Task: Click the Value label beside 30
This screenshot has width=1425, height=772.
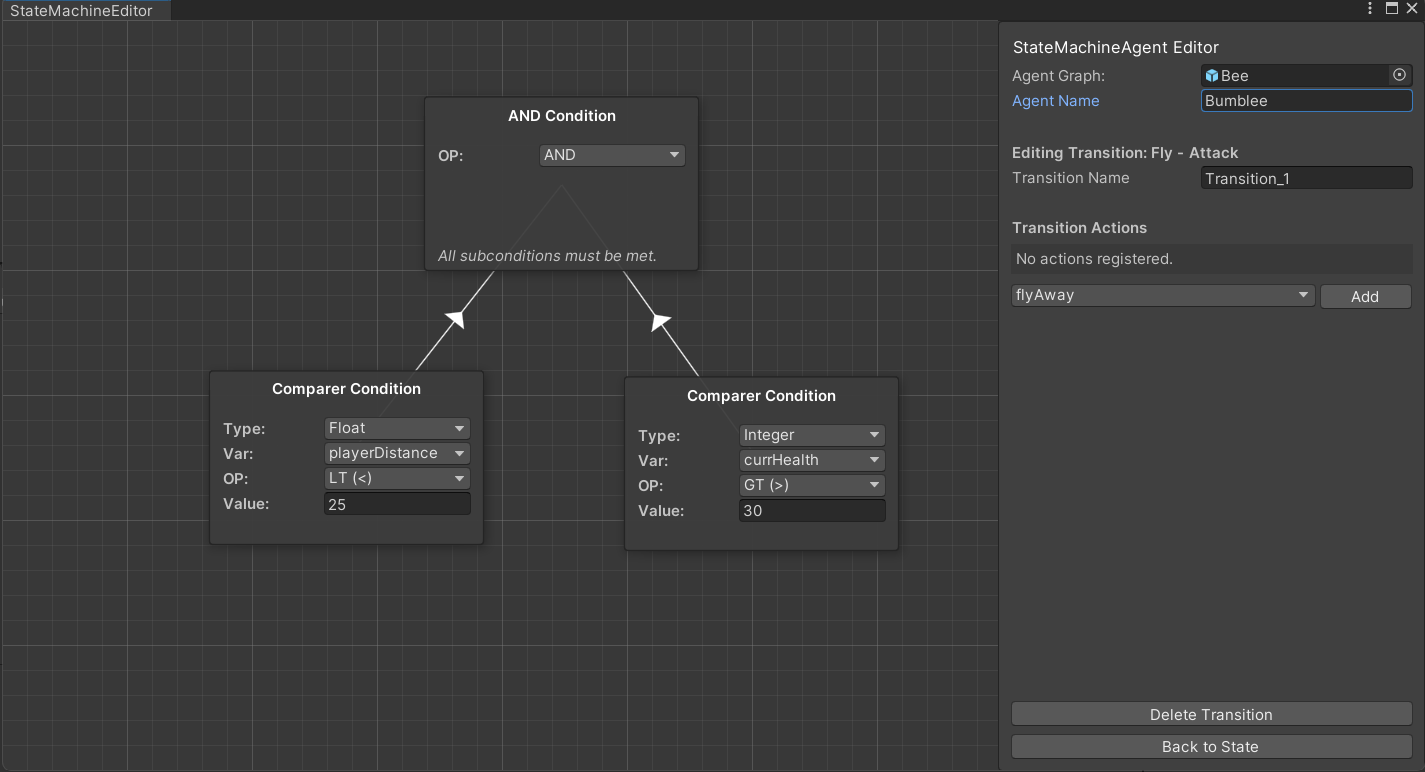Action: coord(661,511)
